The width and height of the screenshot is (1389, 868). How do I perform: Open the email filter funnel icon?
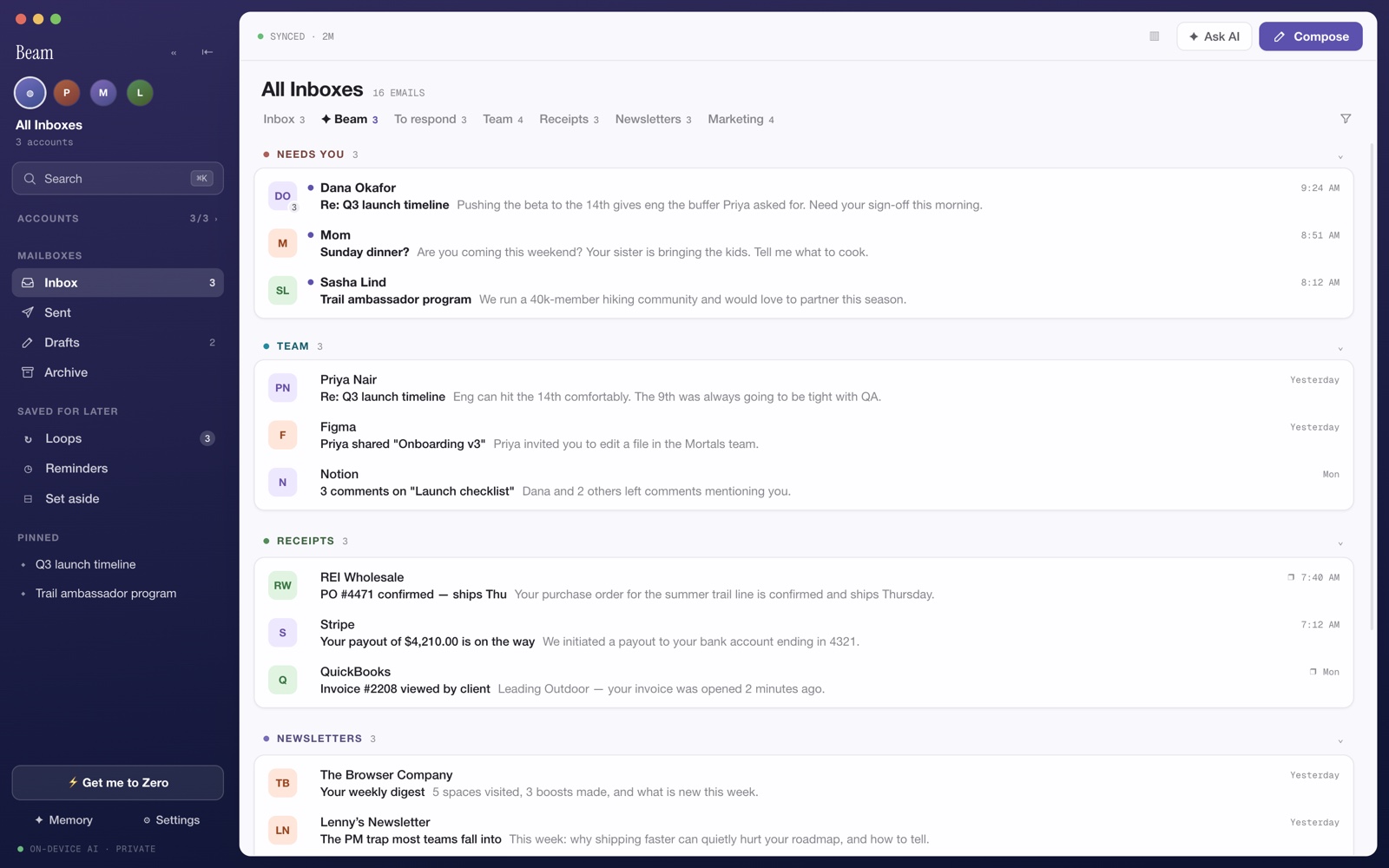[1346, 119]
